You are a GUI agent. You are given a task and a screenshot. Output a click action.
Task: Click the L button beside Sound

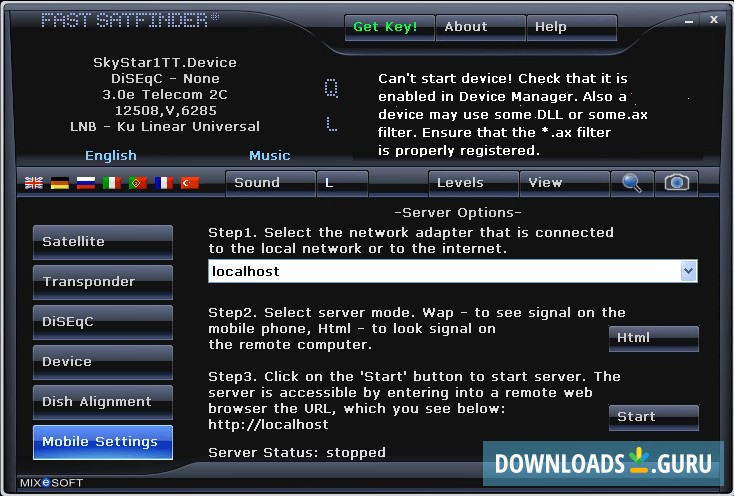[x=343, y=183]
